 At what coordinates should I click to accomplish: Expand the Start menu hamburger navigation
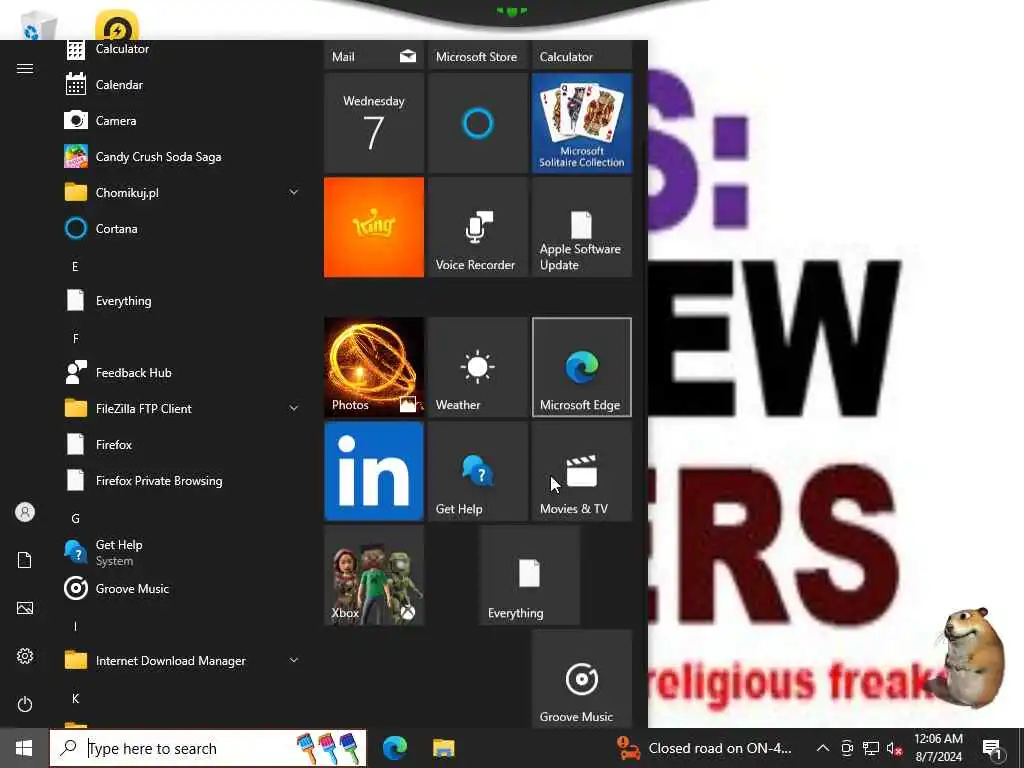[x=25, y=69]
